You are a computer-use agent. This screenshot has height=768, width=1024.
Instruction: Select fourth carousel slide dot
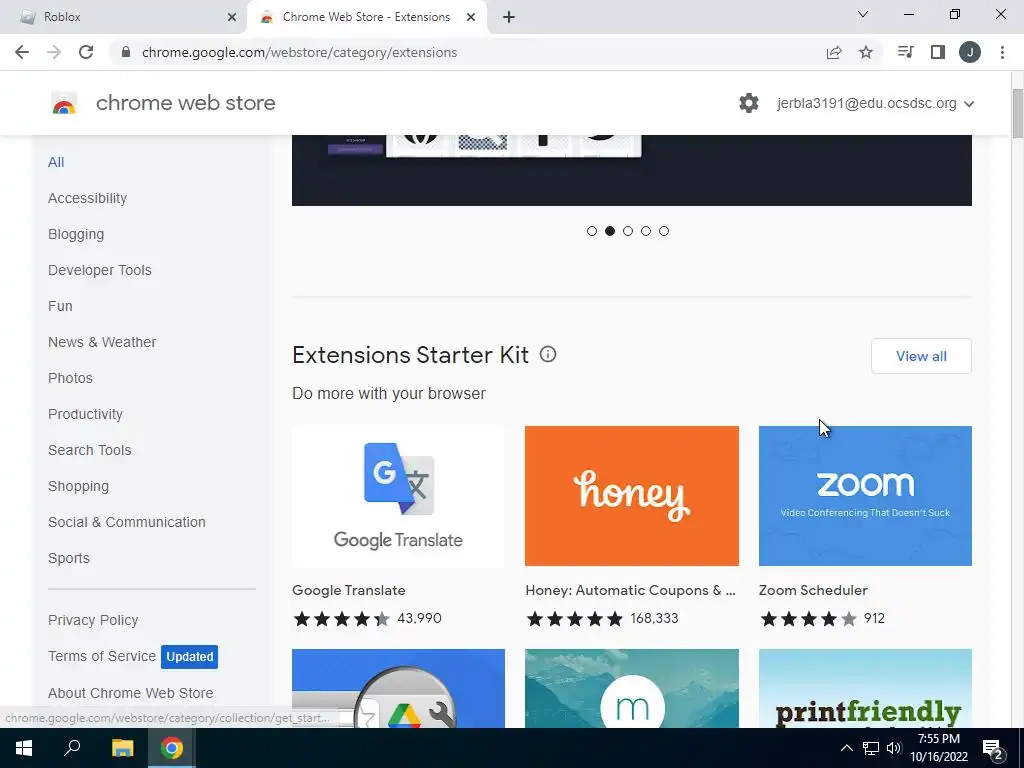pyautogui.click(x=646, y=231)
